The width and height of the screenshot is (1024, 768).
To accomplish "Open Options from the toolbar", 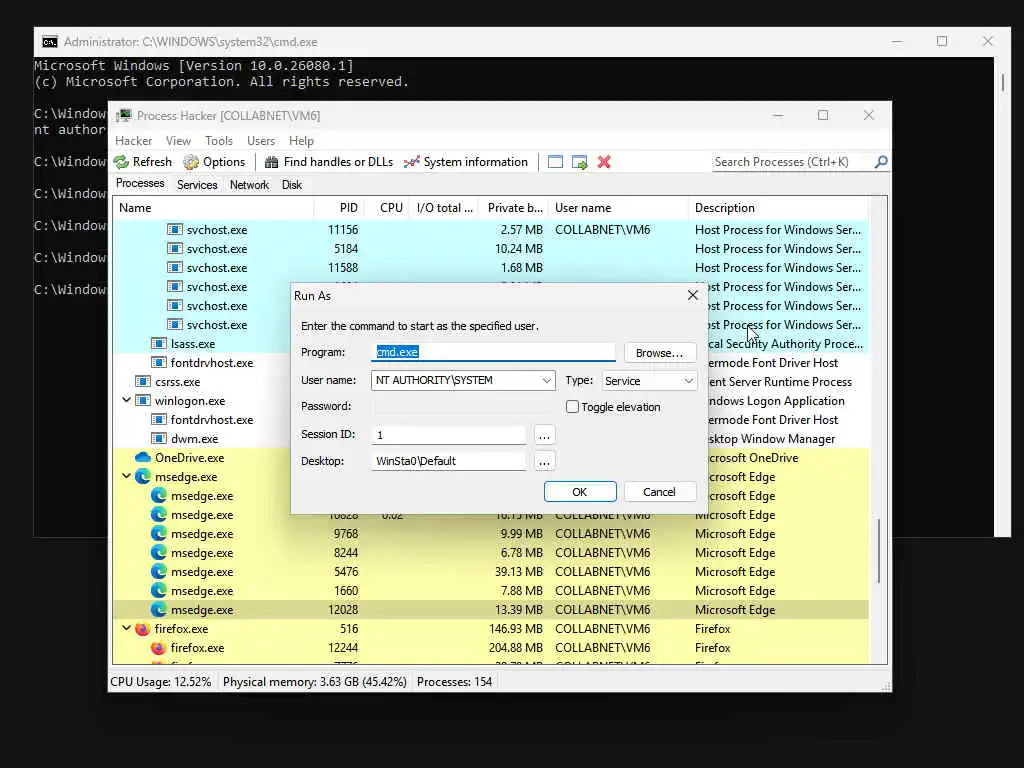I will coord(214,162).
